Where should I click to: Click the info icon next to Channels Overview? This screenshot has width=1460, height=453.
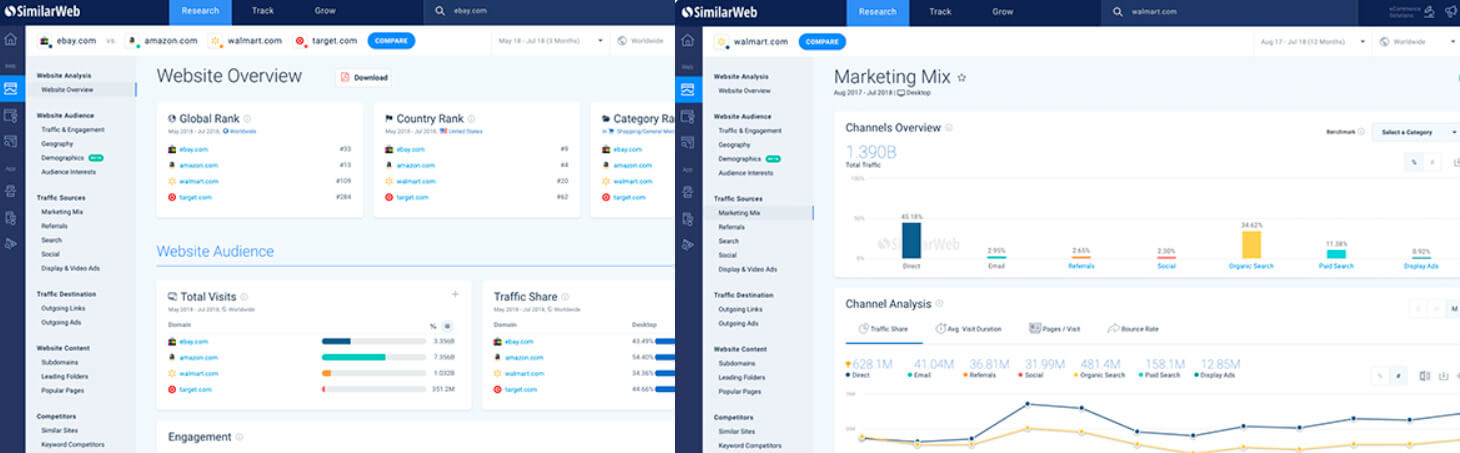[949, 128]
